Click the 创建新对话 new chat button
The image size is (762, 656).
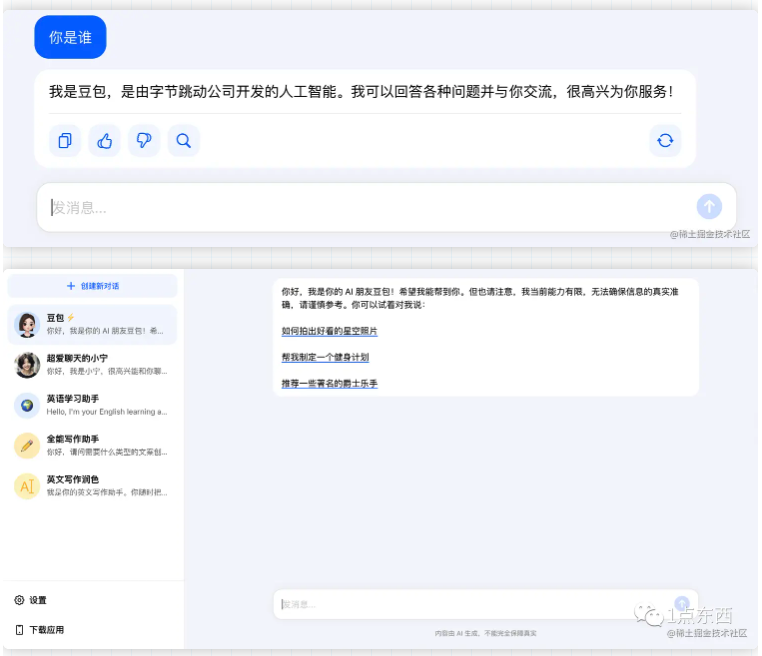[92, 286]
